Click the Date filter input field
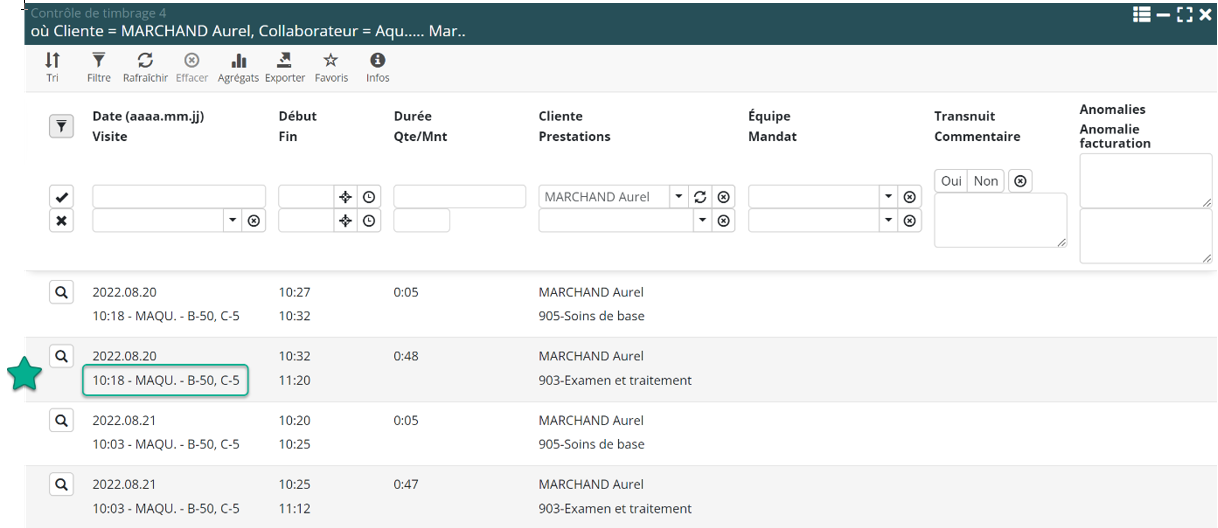This screenshot has height=528, width=1218. pos(179,197)
